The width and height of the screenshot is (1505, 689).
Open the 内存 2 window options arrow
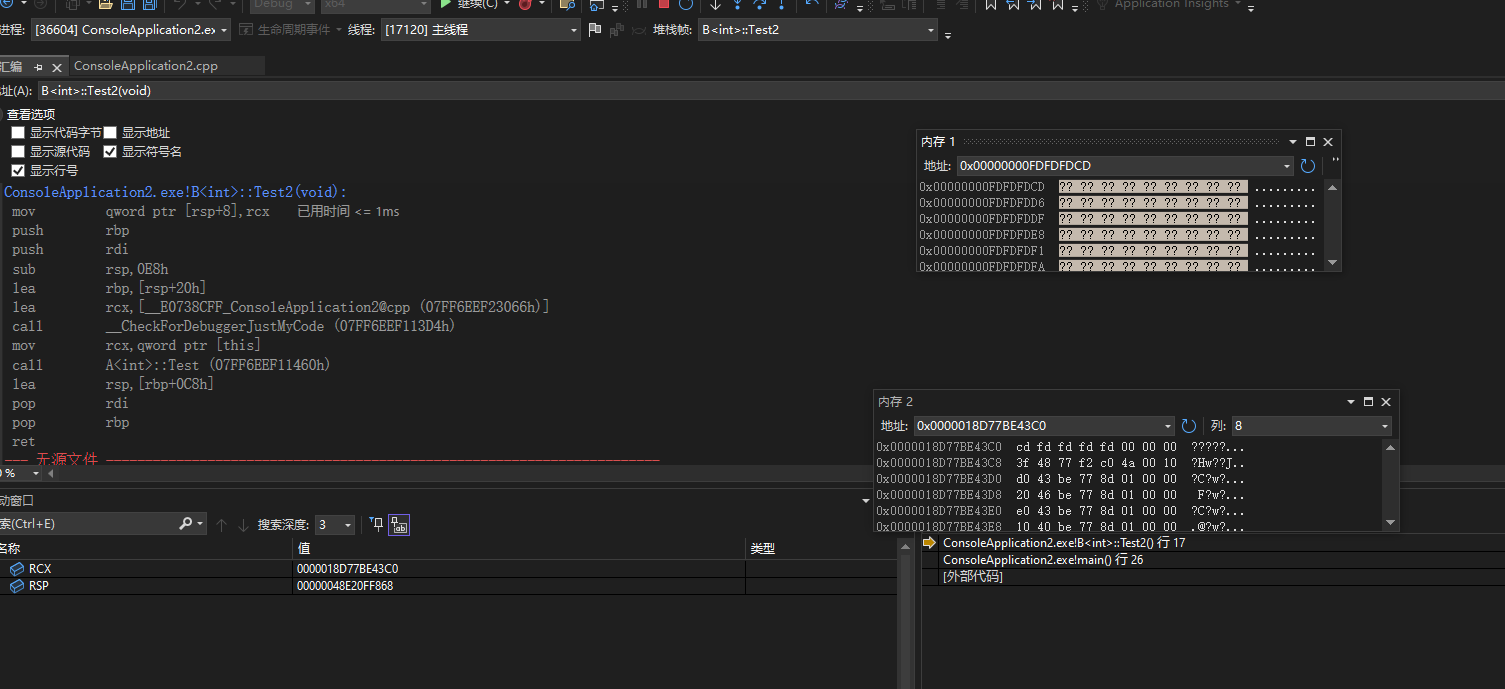point(1352,402)
